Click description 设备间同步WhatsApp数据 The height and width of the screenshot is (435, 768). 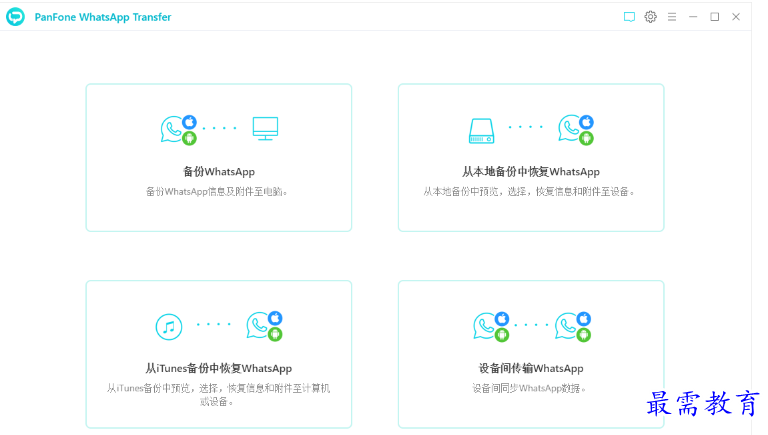pyautogui.click(x=529, y=388)
